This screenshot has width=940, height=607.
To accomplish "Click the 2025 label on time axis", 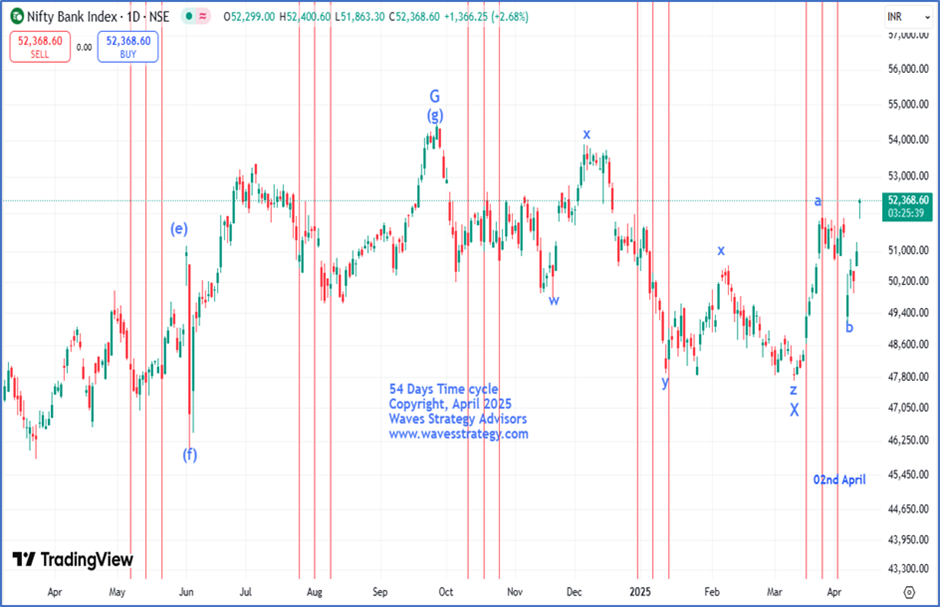I will tap(640, 592).
